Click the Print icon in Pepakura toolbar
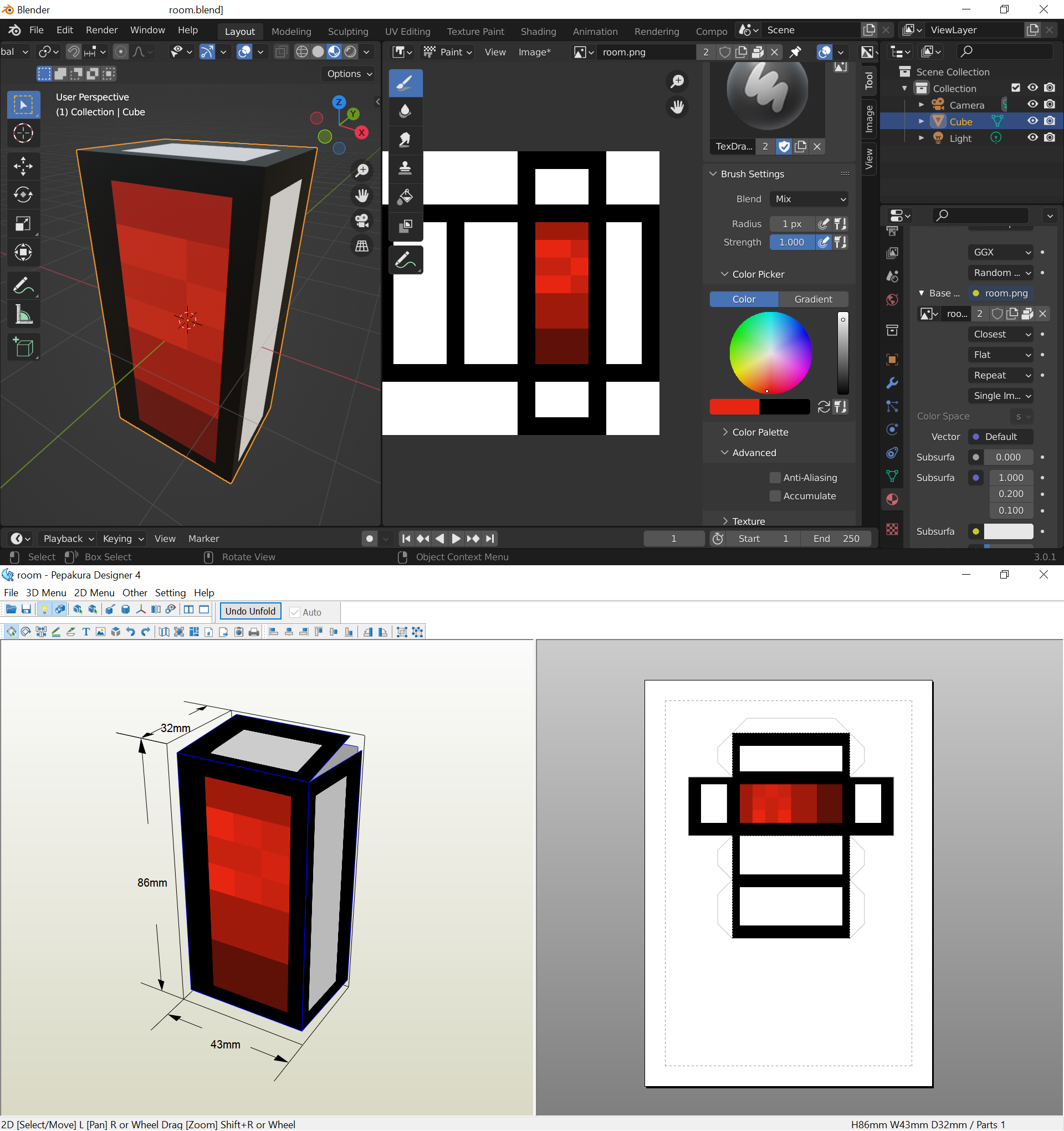 (254, 632)
